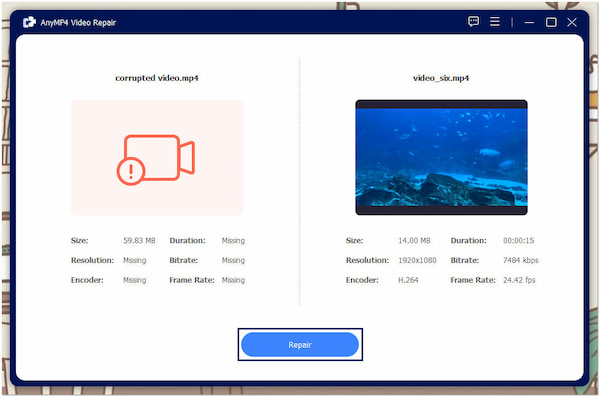Select the corrupted video.mp4 file name
The height and width of the screenshot is (397, 600).
coord(157,78)
